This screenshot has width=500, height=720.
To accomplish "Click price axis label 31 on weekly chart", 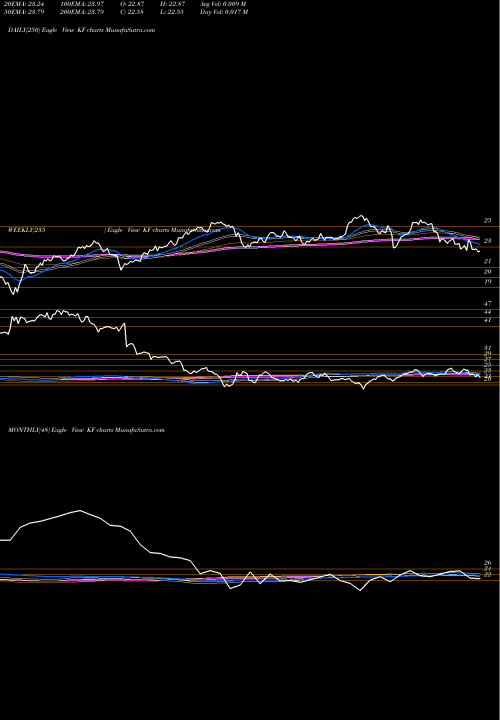I will click(488, 348).
